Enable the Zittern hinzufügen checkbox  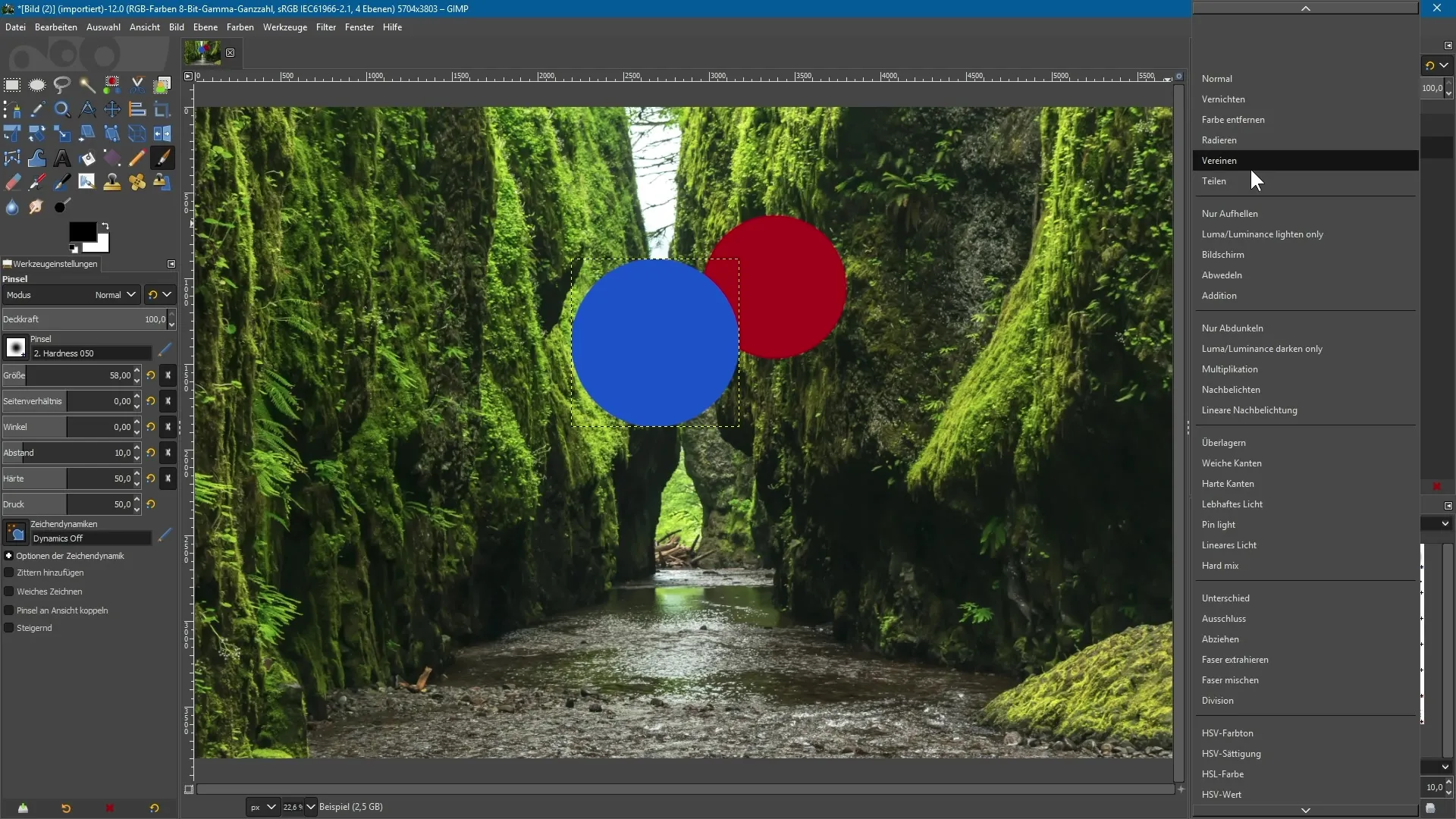[9, 573]
